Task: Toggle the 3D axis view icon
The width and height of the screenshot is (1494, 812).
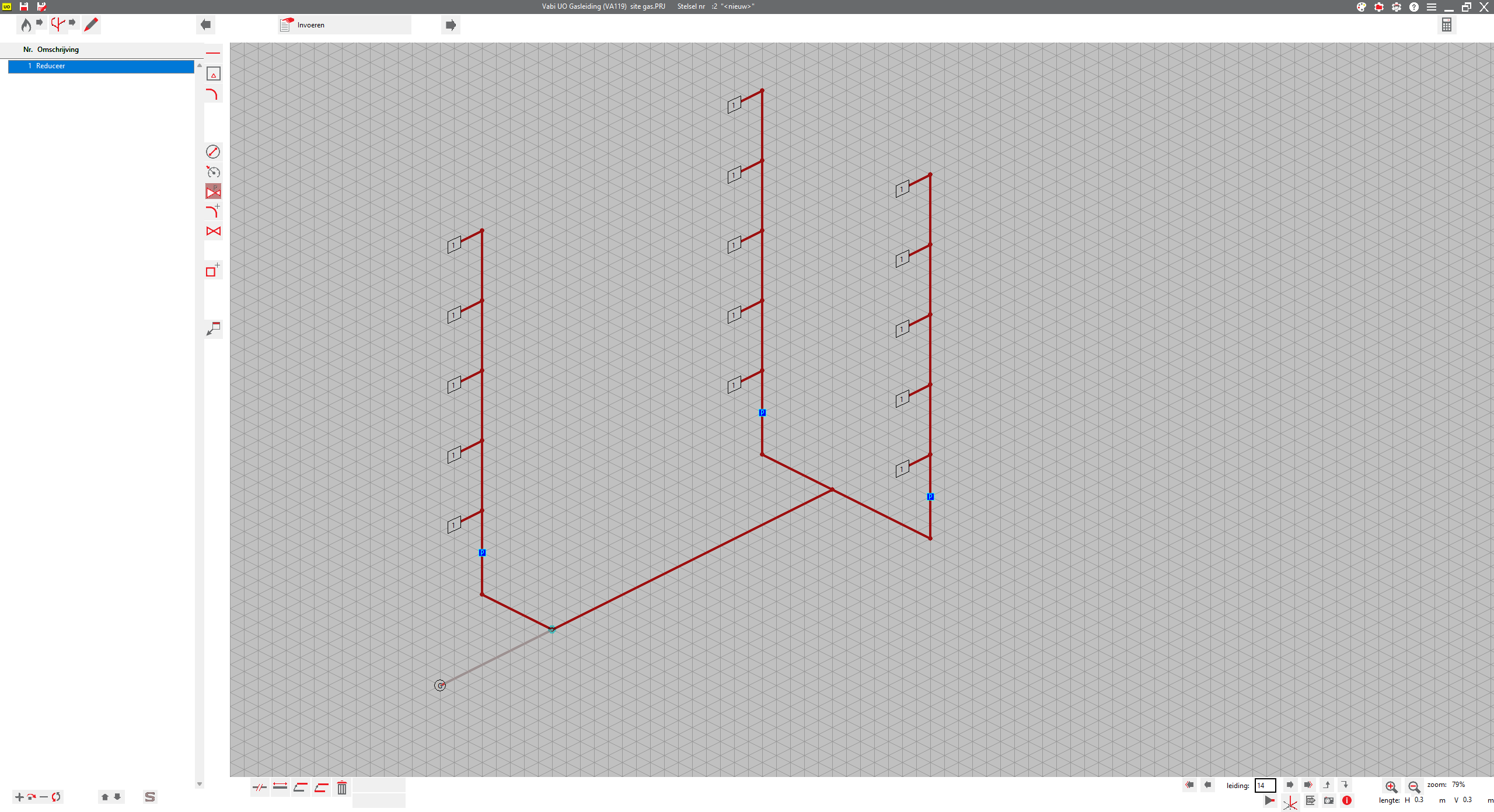Action: coord(1290,803)
